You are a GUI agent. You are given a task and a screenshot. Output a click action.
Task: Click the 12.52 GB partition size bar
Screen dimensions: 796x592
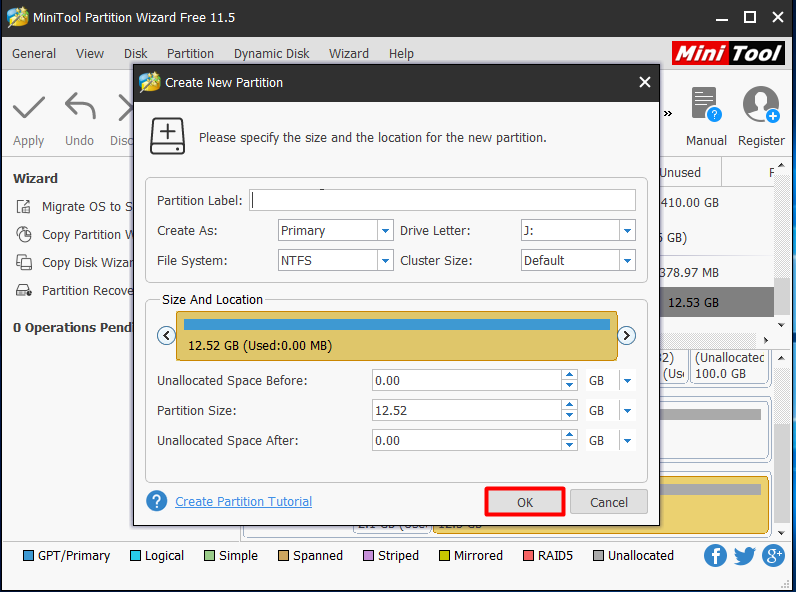click(396, 336)
